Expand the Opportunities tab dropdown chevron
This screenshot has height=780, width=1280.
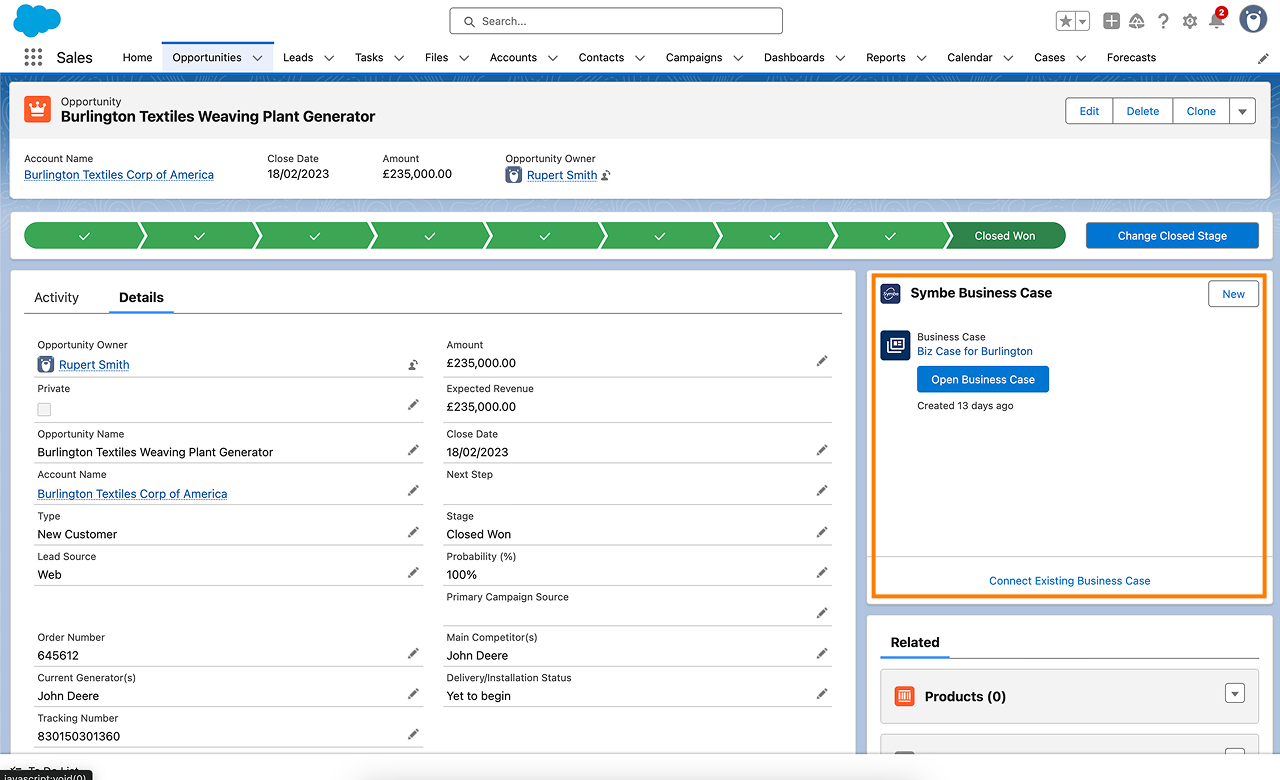point(258,58)
